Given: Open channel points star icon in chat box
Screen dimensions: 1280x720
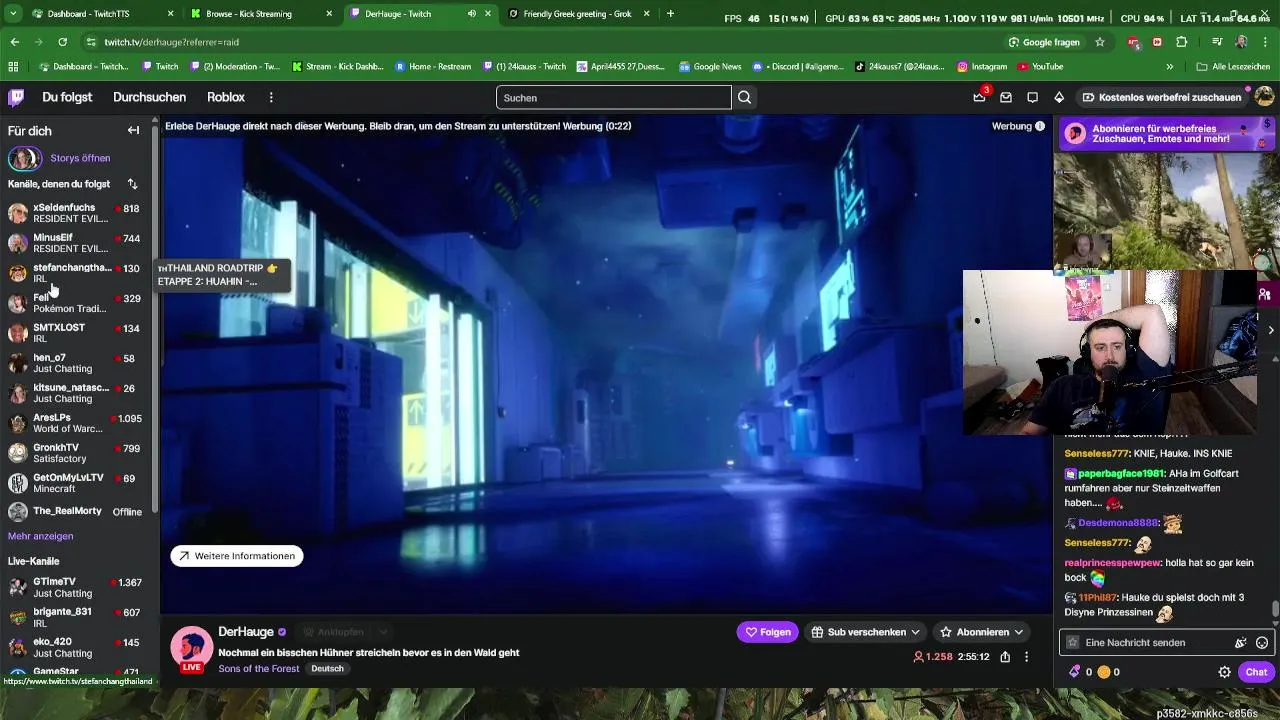Looking at the screenshot, I should point(1073,643).
